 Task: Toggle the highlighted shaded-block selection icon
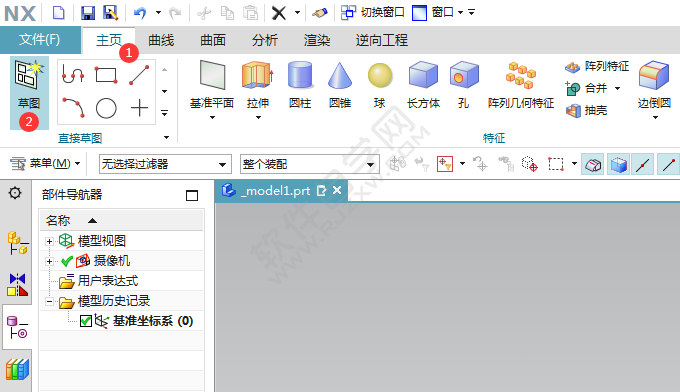click(593, 164)
